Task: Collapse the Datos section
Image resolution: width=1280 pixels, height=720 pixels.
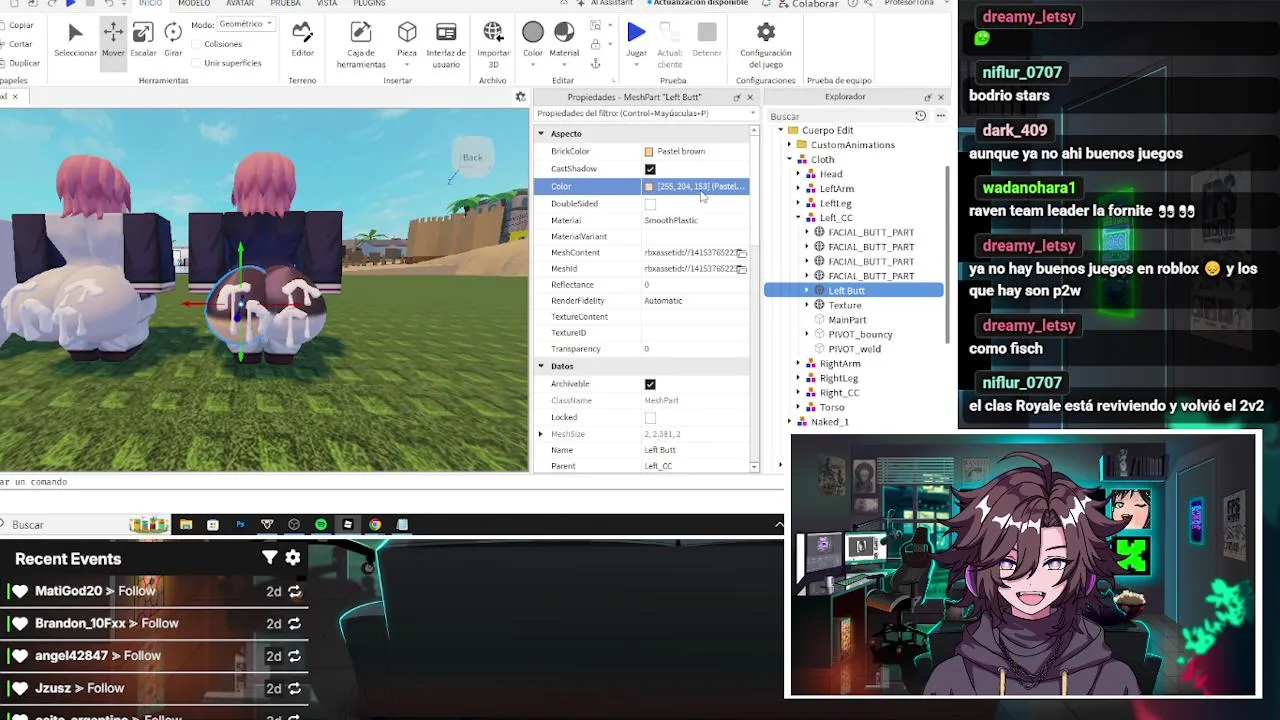Action: 541,366
